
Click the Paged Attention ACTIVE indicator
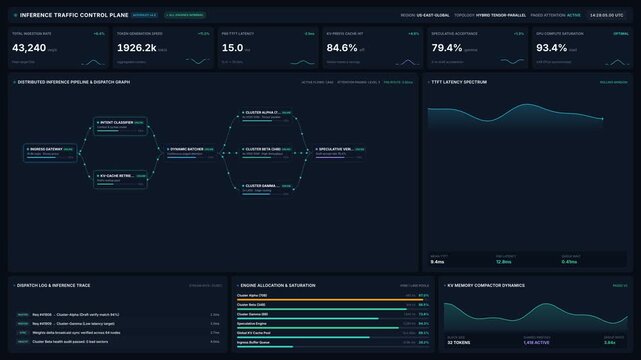[574, 15]
